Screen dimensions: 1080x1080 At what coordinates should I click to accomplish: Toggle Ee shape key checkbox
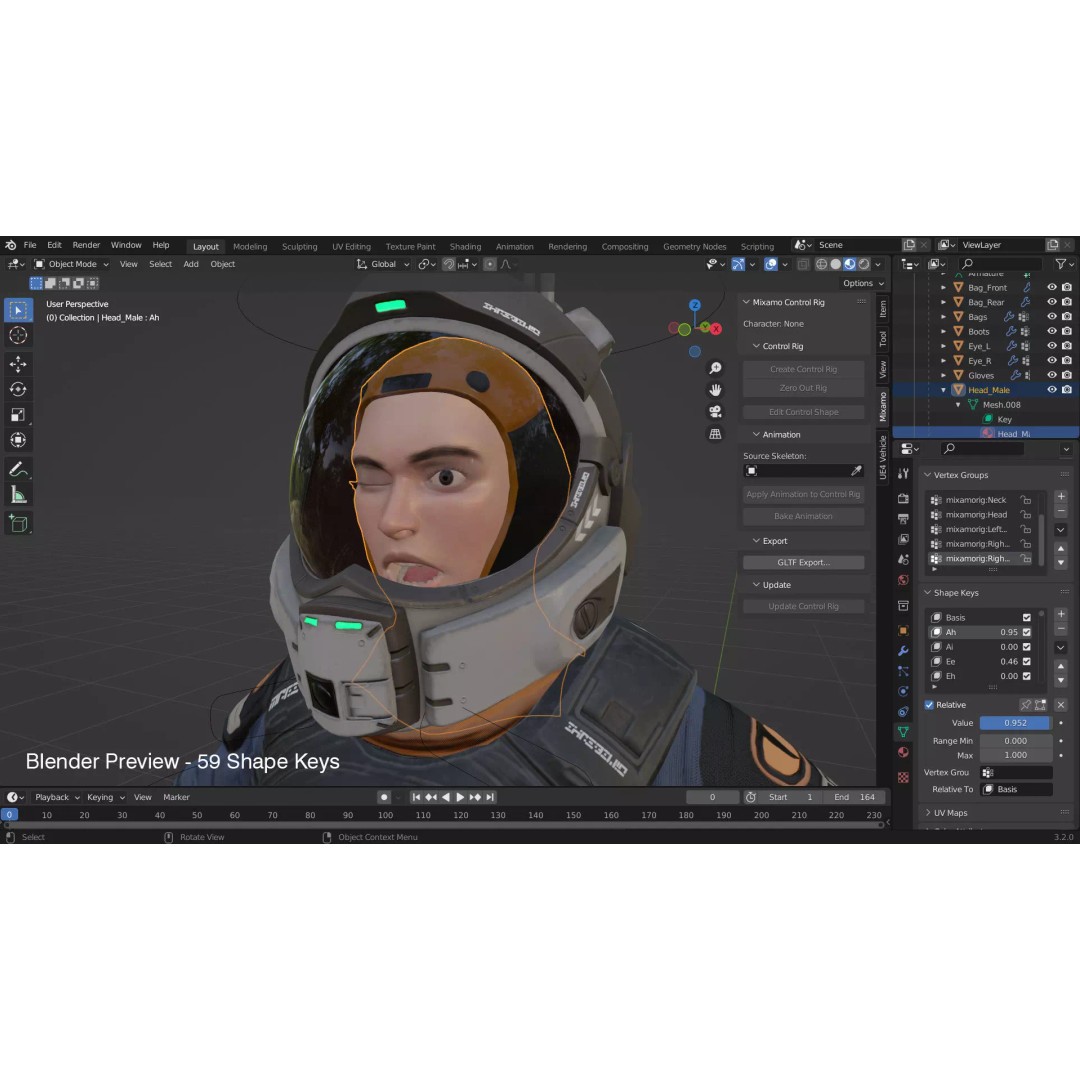[1027, 662]
